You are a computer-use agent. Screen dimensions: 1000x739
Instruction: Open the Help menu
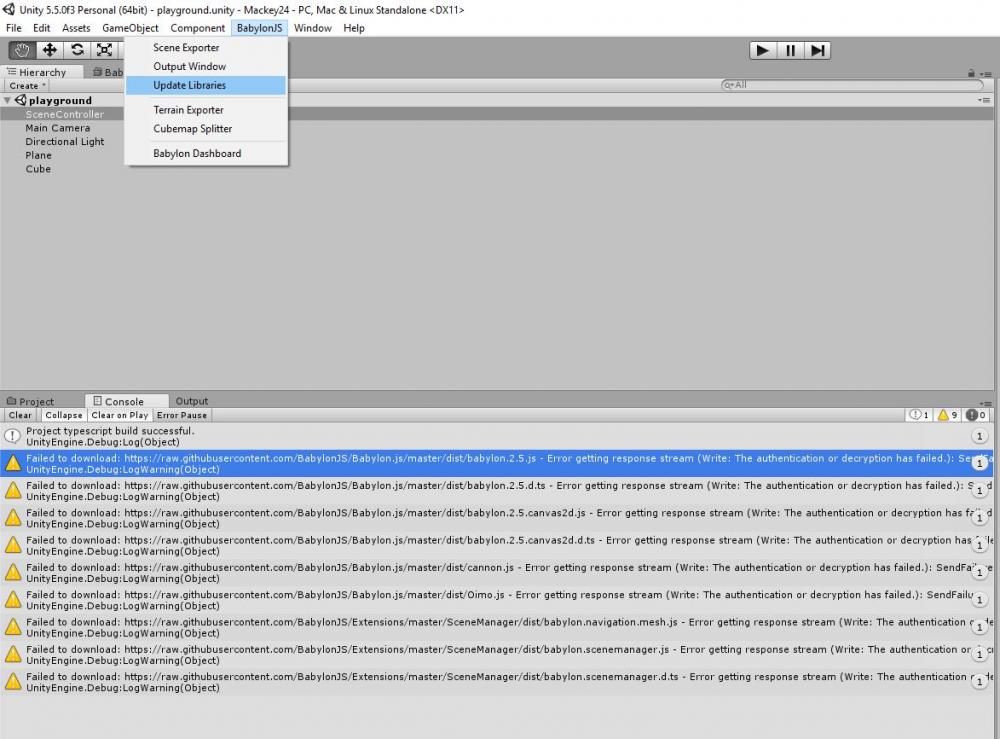coord(354,28)
